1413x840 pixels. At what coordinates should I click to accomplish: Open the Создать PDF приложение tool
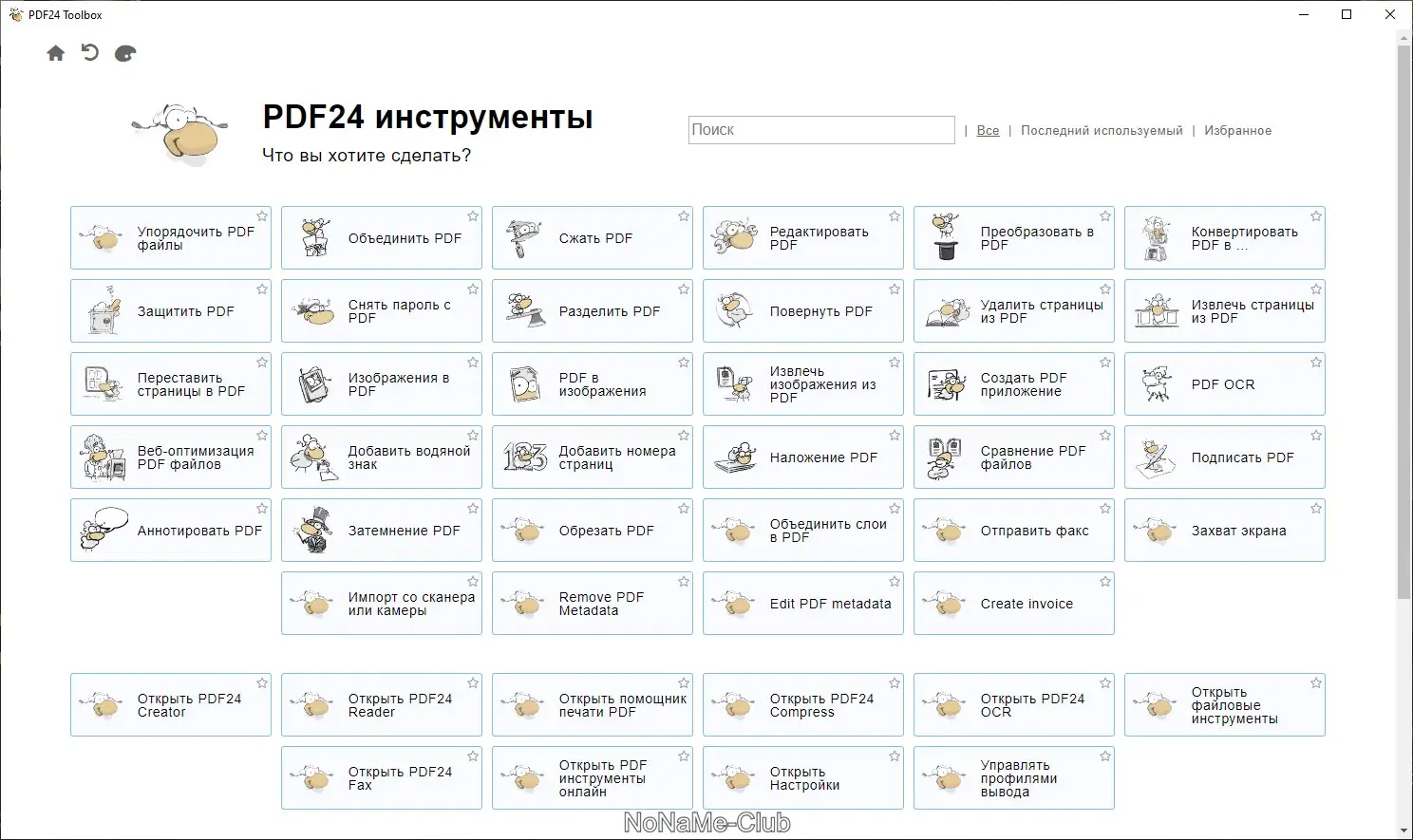[1014, 384]
